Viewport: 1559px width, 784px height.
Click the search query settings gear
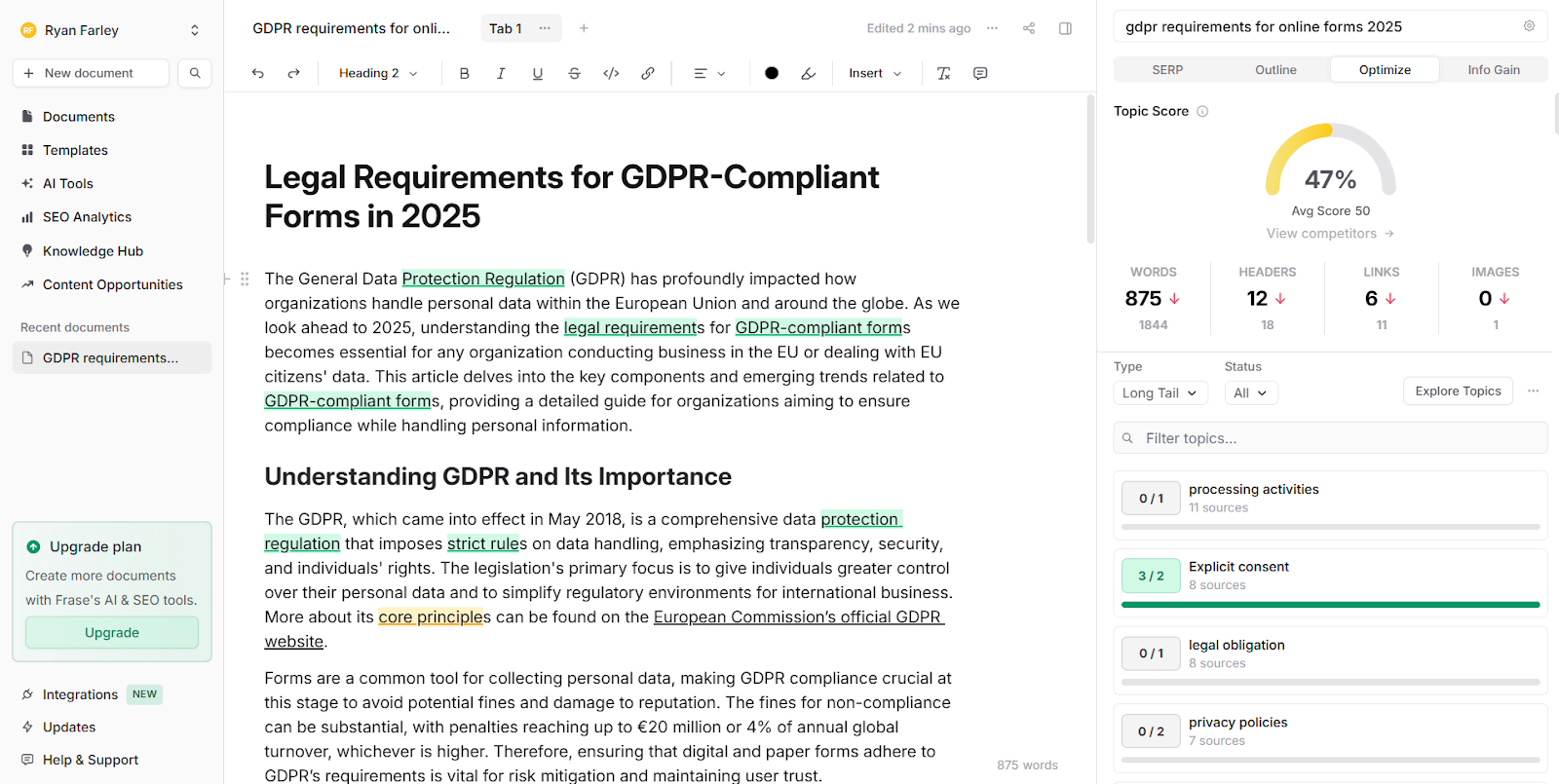pos(1529,26)
